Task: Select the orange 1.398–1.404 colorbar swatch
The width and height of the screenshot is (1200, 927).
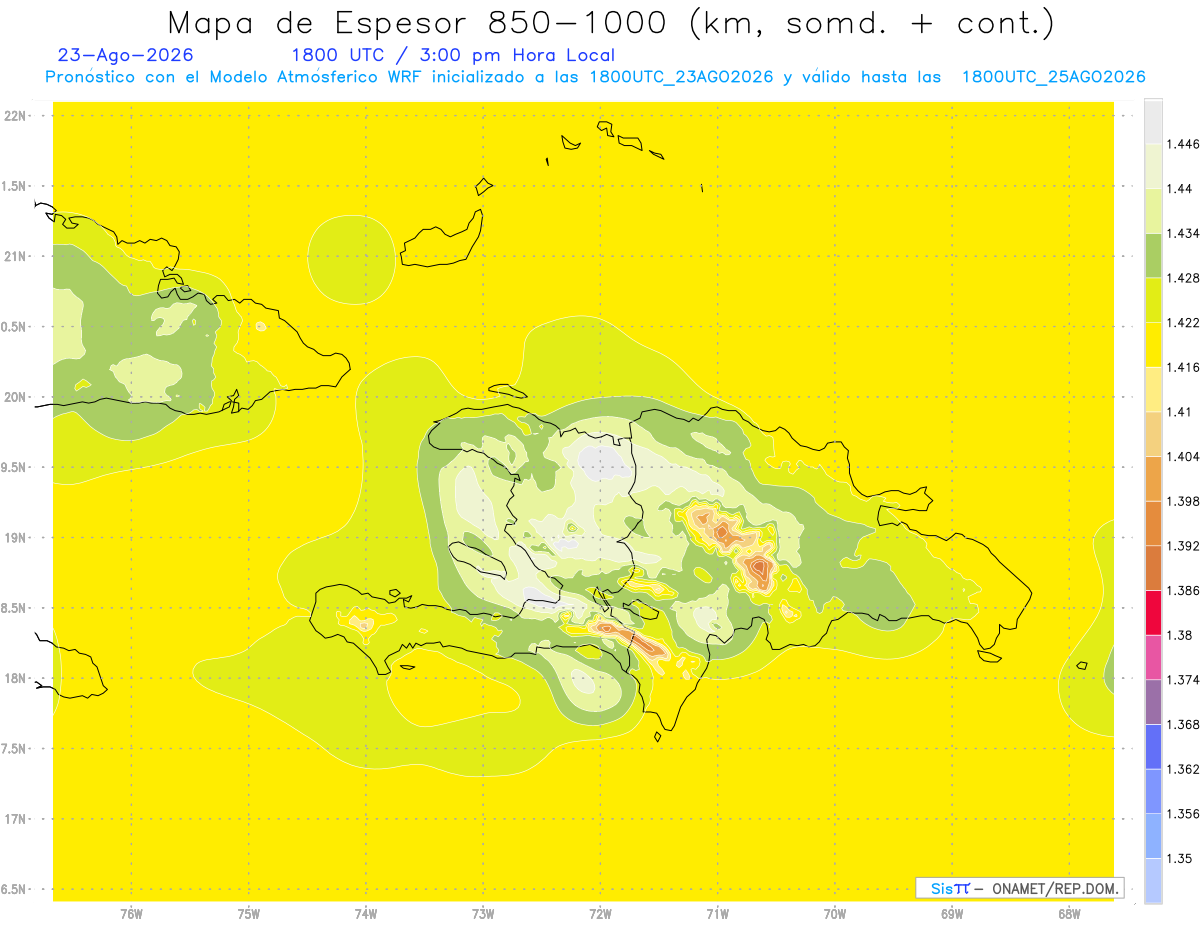Action: [x=1153, y=478]
